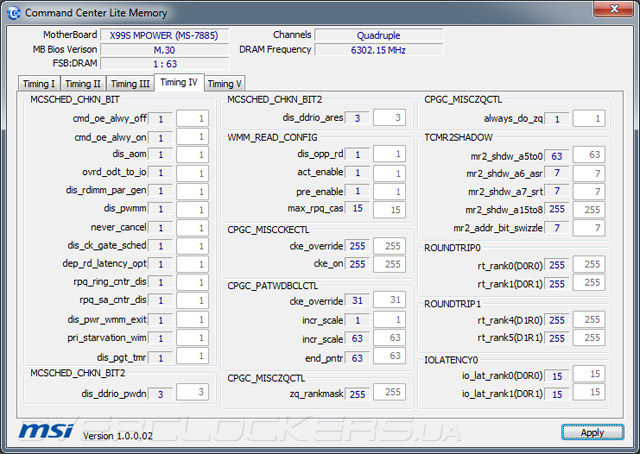
Task: Click the dis_rdimm_par_gen input field
Action: 193,191
